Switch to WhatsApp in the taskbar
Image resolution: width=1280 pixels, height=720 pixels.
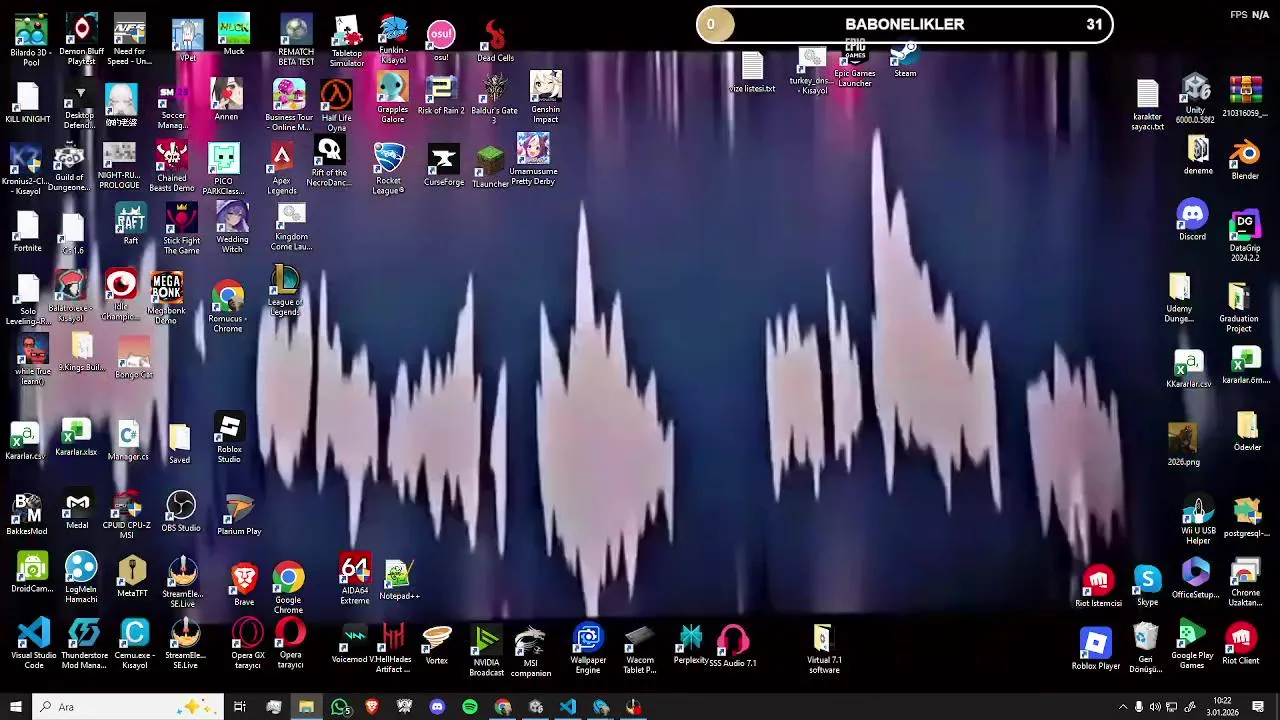coord(339,707)
